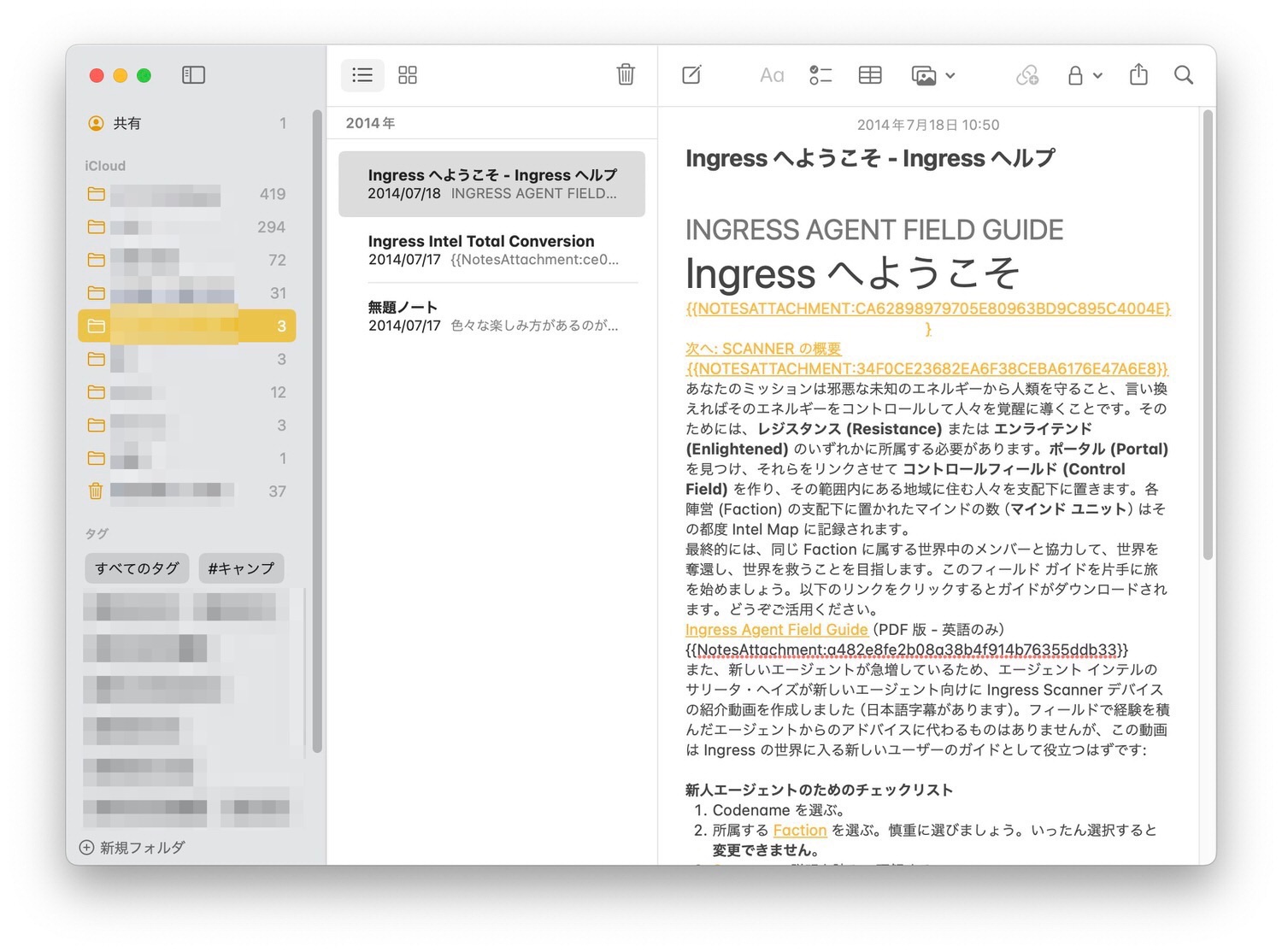The height and width of the screenshot is (952, 1282).
Task: Click the 34F0CE23682EA6F38CEBA6176E47A6E8 attachment link
Action: point(926,369)
